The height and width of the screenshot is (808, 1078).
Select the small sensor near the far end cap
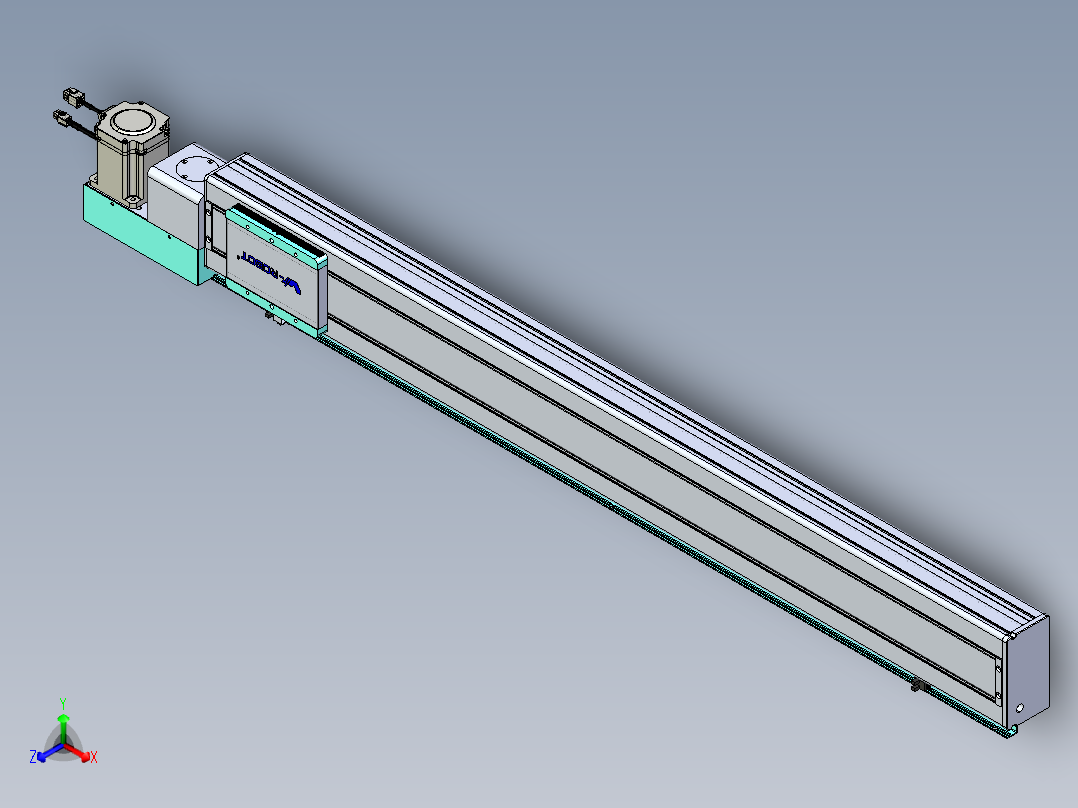[x=920, y=686]
